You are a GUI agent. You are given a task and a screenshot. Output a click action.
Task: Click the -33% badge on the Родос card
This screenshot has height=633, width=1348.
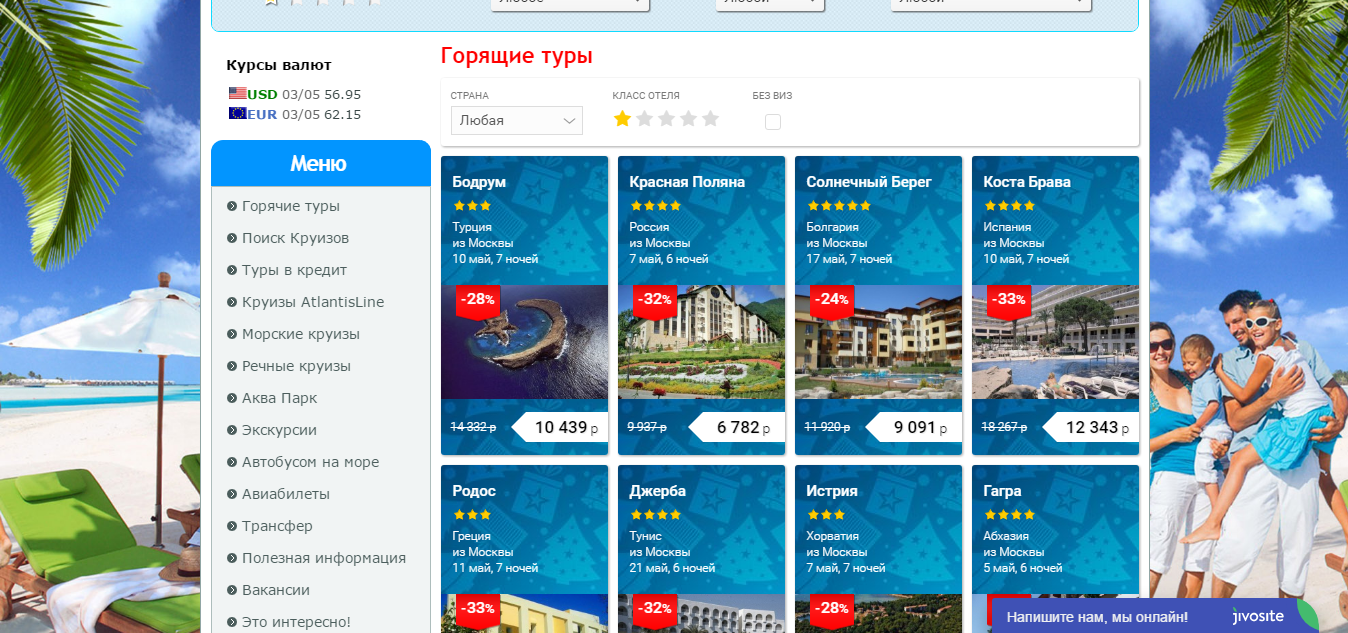coord(477,610)
